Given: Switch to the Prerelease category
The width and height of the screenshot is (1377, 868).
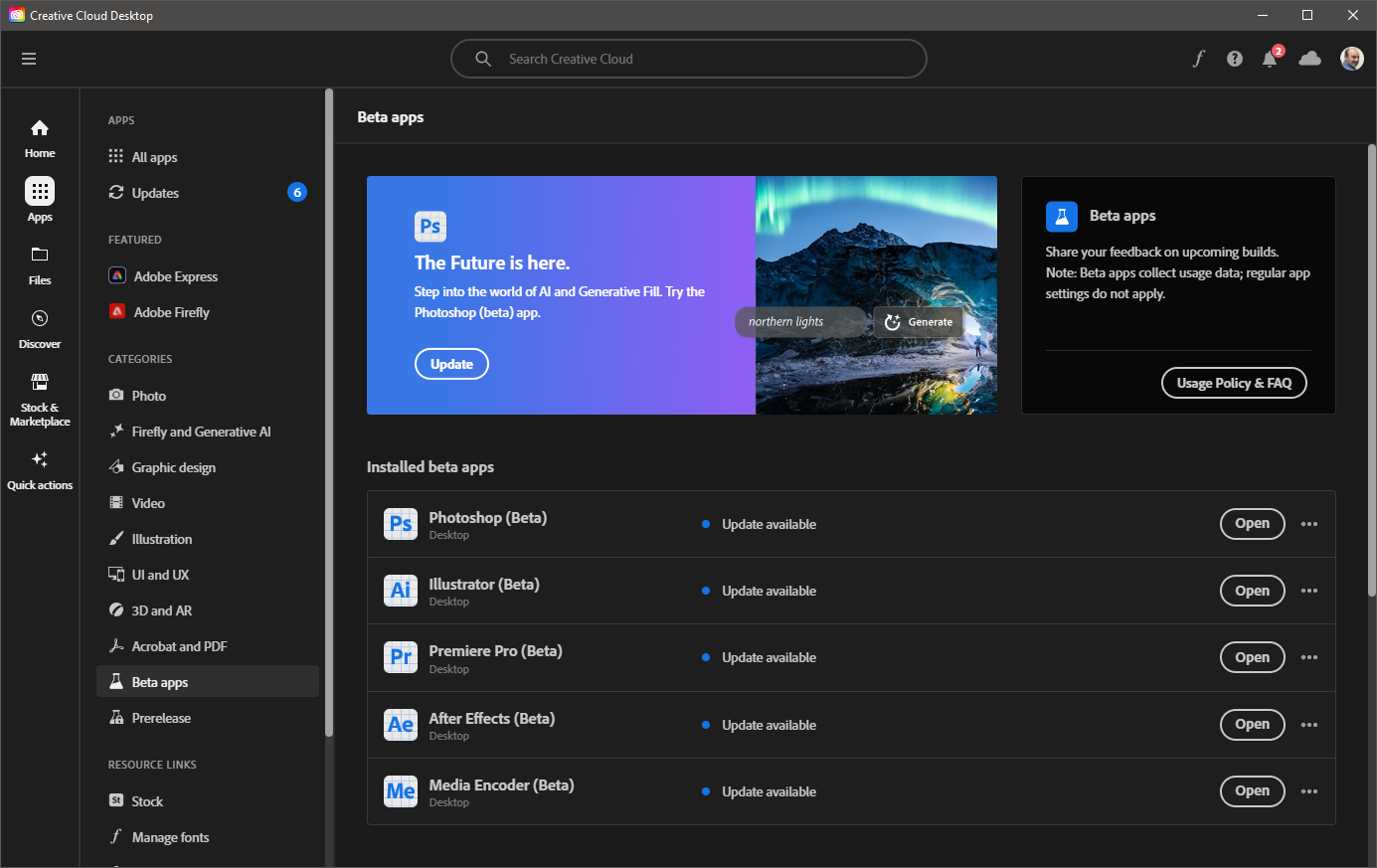Looking at the screenshot, I should tap(162, 717).
